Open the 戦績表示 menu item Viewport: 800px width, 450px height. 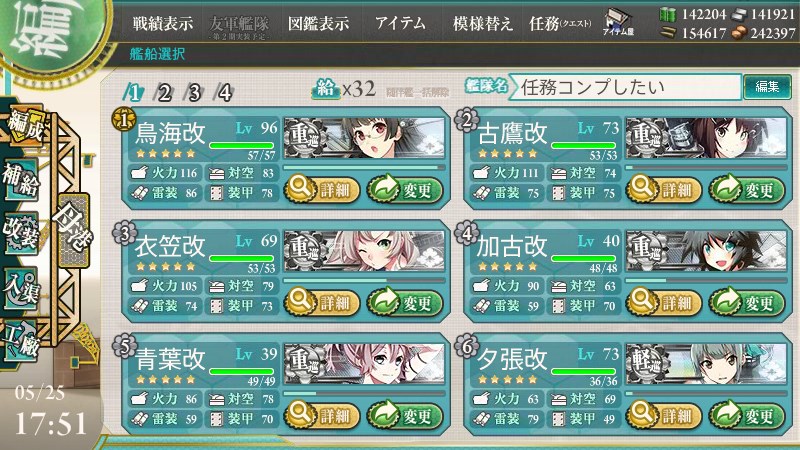(163, 23)
